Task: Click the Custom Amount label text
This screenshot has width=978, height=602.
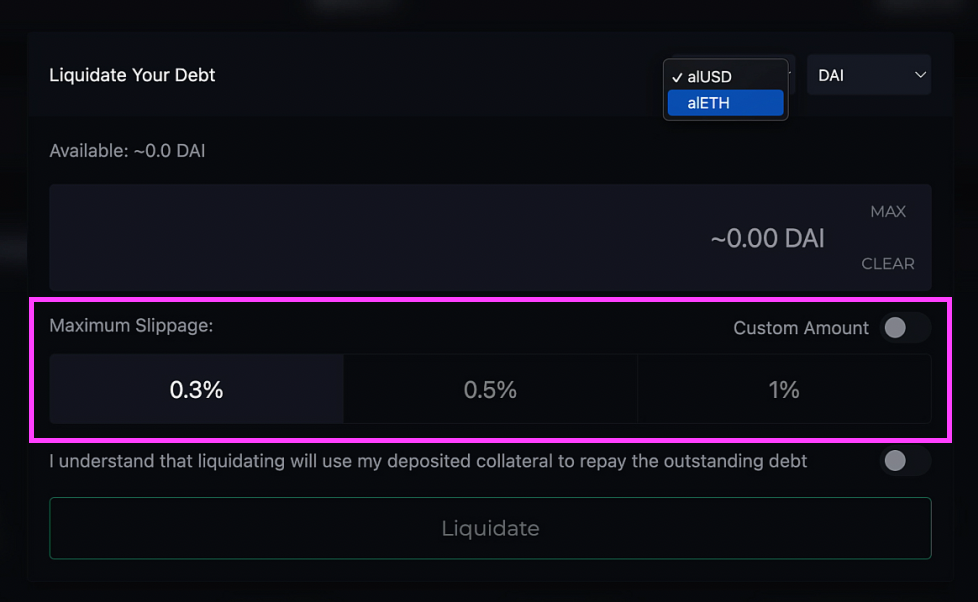Action: click(x=801, y=328)
